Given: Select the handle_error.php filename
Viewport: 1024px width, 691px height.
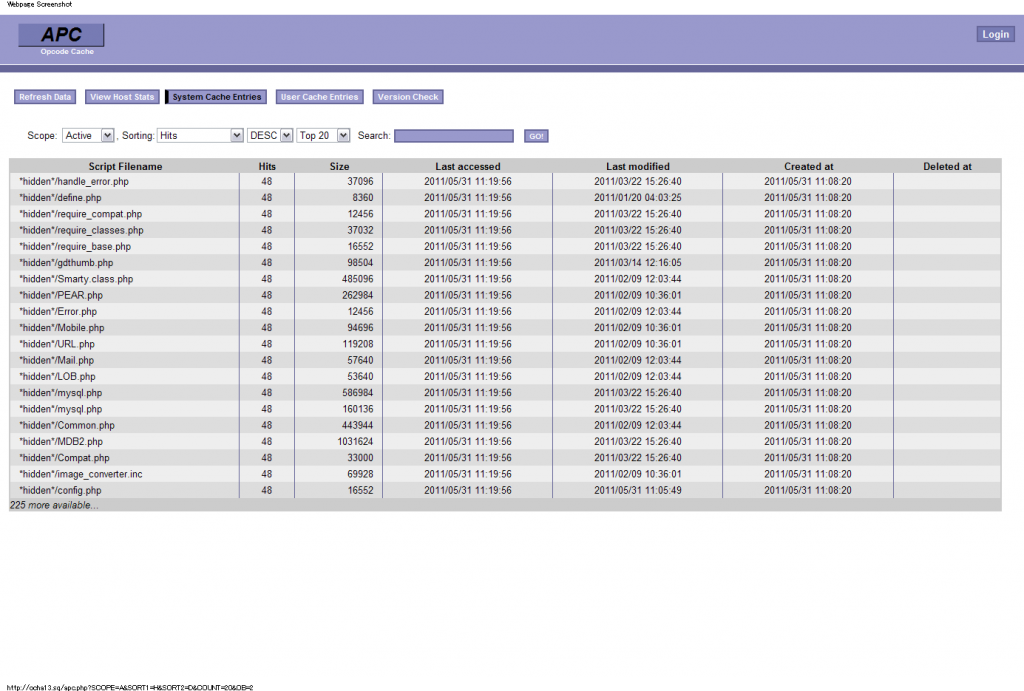Looking at the screenshot, I should [74, 182].
